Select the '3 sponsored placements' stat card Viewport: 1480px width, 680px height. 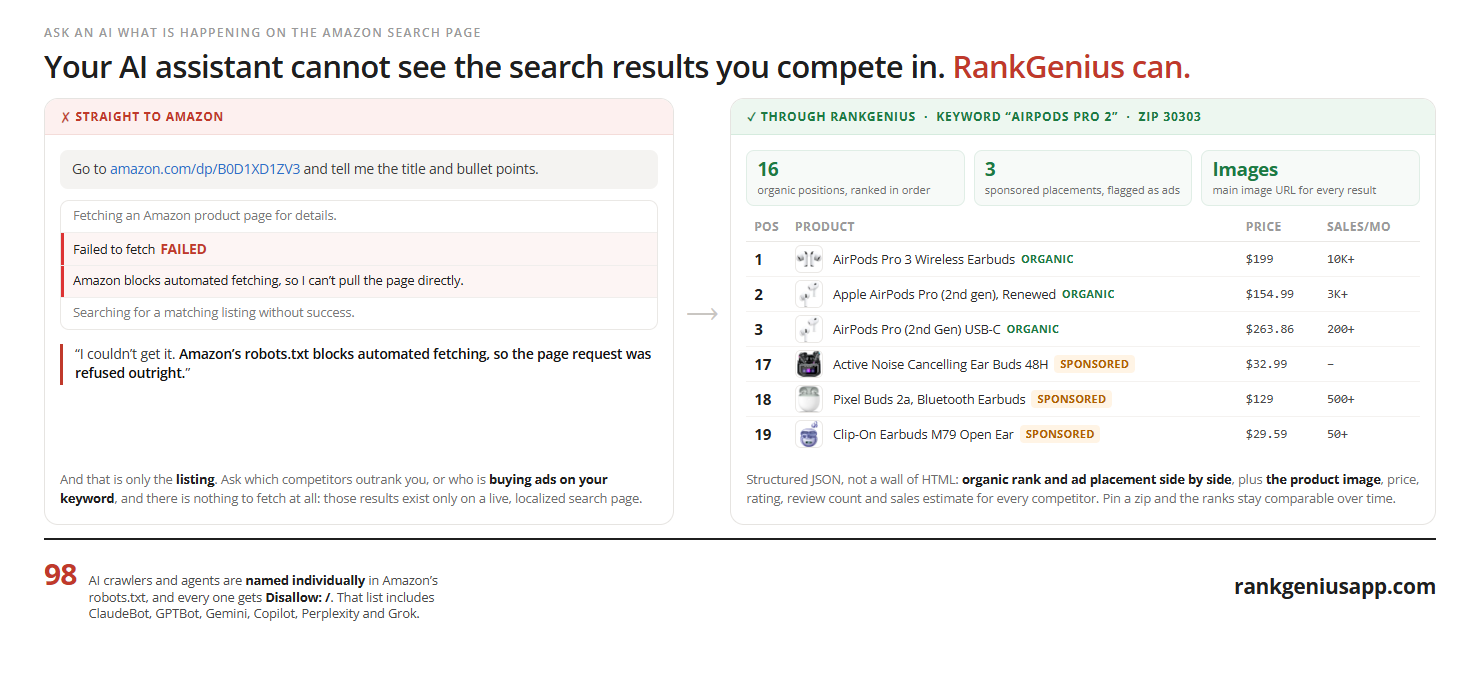tap(1083, 178)
